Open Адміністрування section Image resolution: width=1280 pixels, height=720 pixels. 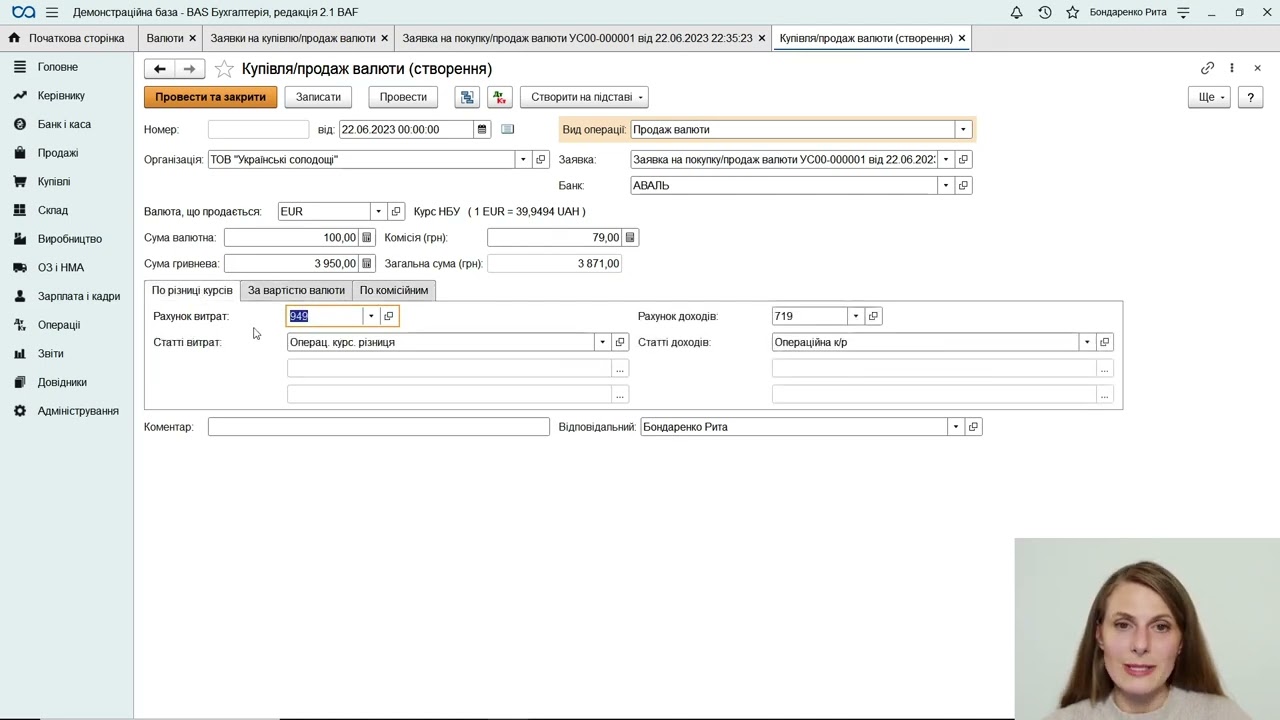[78, 411]
